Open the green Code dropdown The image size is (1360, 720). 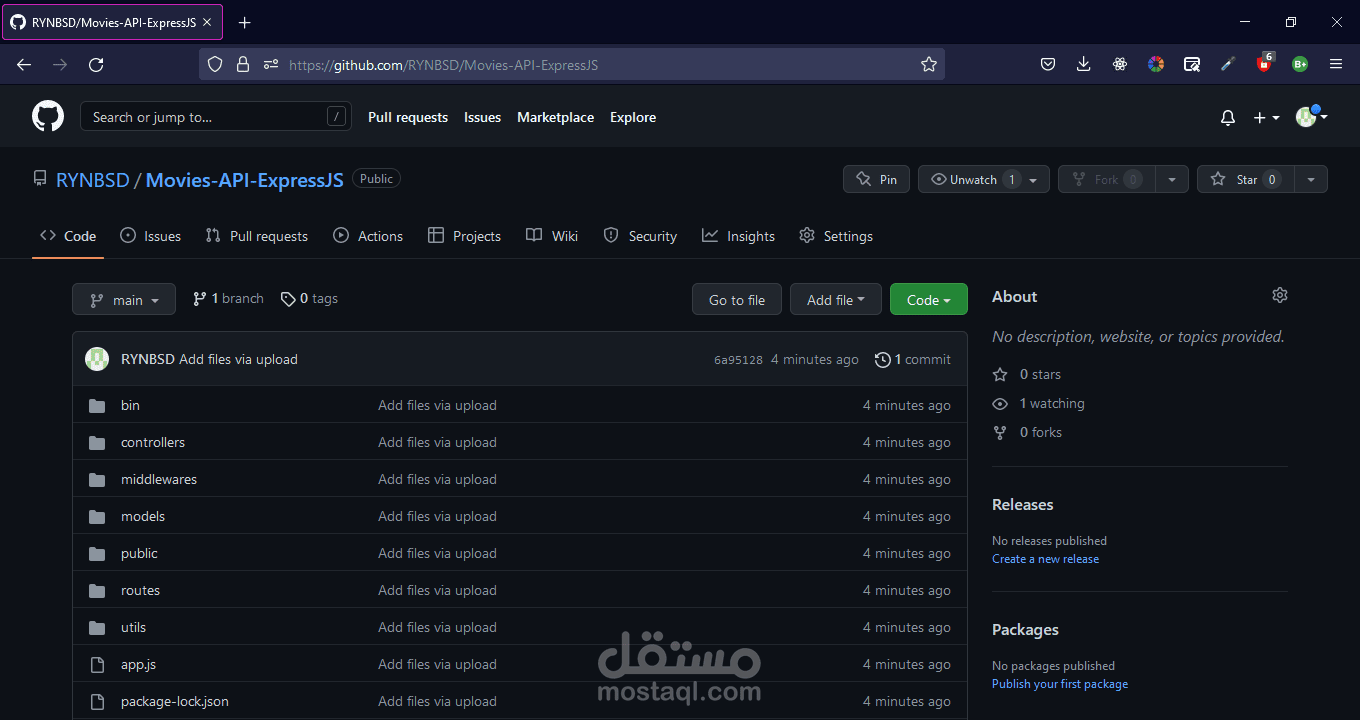[928, 298]
